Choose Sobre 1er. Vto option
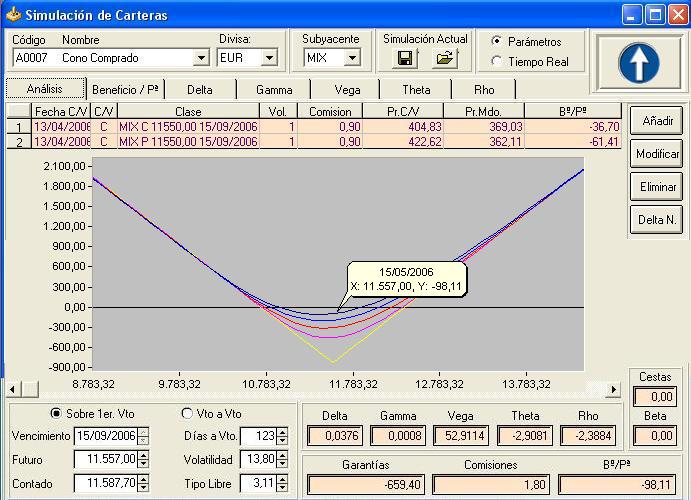691x500 pixels. click(x=56, y=414)
